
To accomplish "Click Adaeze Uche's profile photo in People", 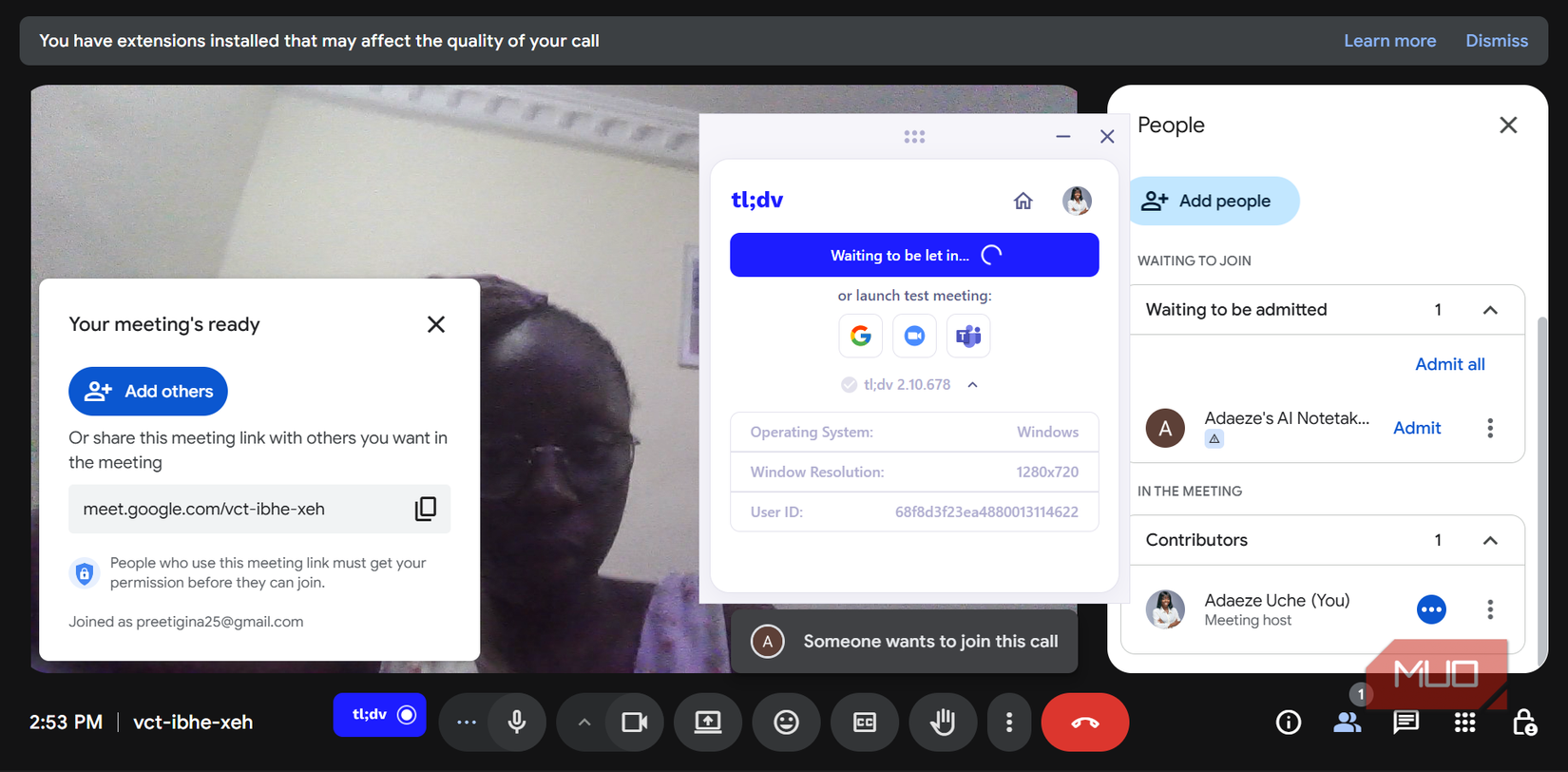I will pyautogui.click(x=1165, y=609).
